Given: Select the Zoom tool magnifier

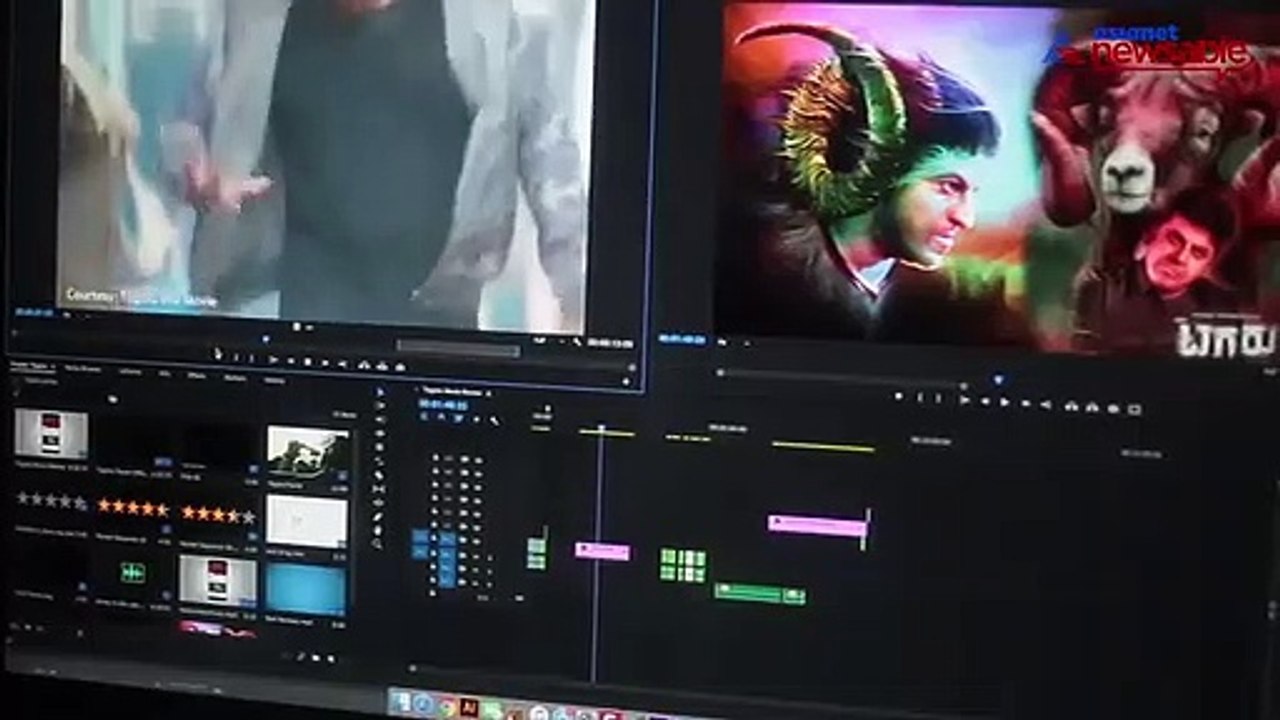Looking at the screenshot, I should pos(377,544).
